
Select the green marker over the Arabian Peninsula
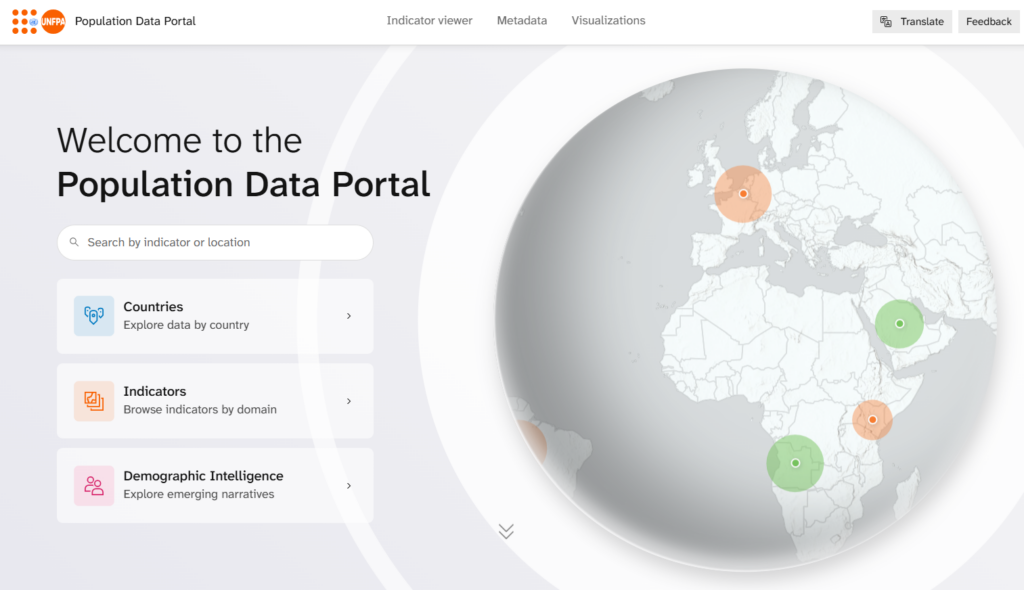(899, 324)
